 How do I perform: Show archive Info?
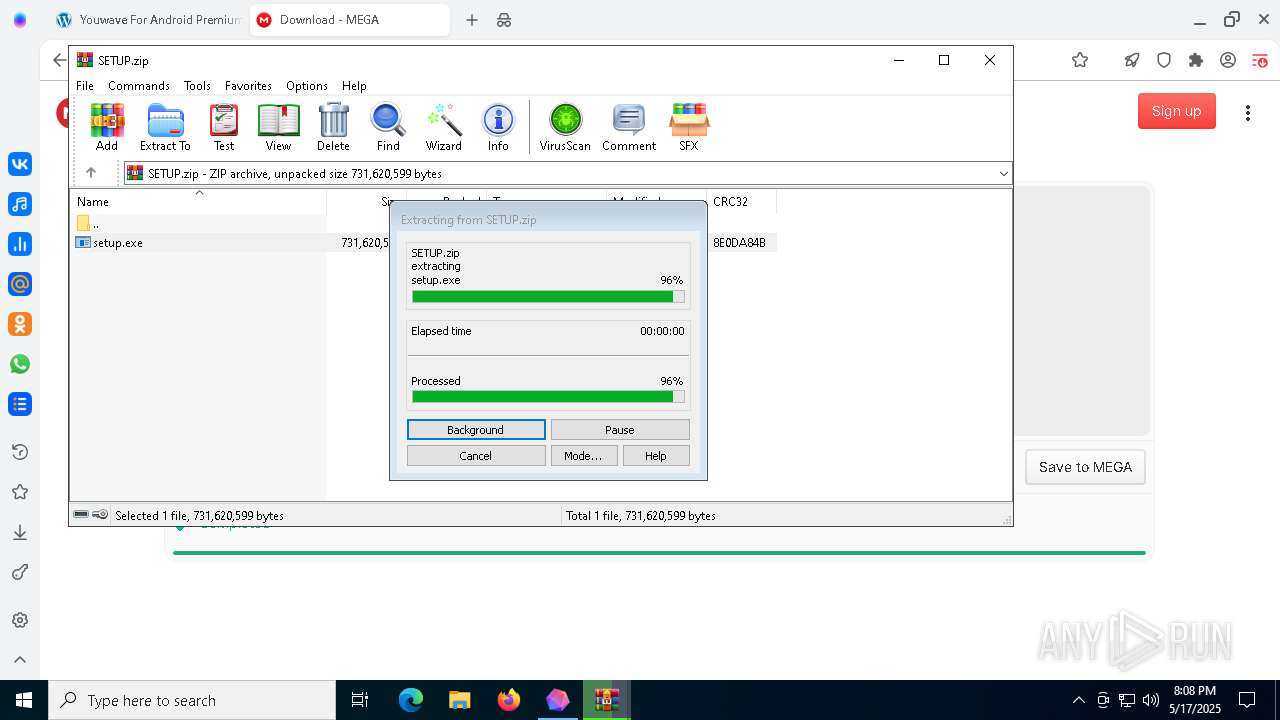(498, 127)
